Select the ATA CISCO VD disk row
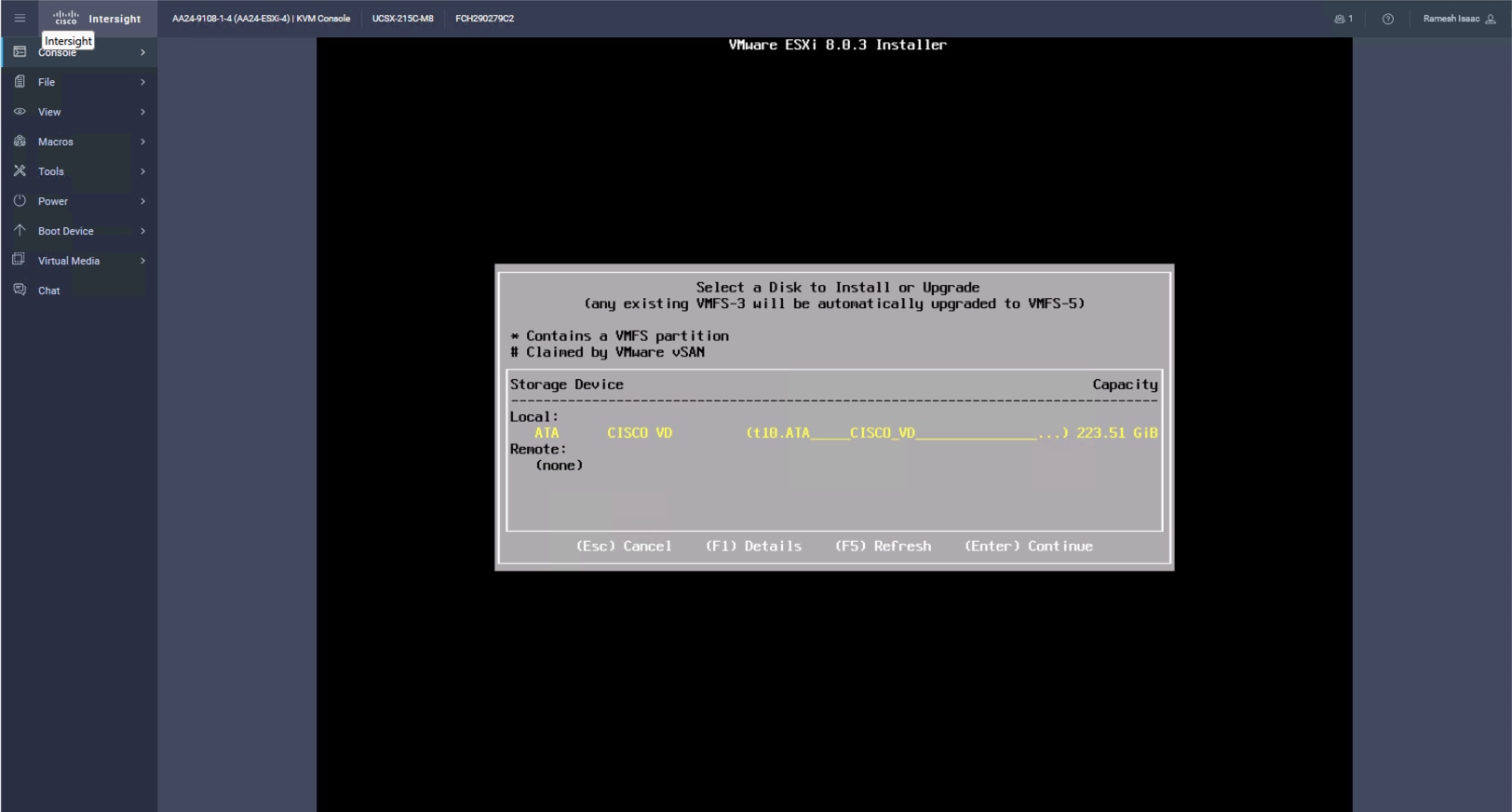This screenshot has height=812, width=1512. (834, 433)
